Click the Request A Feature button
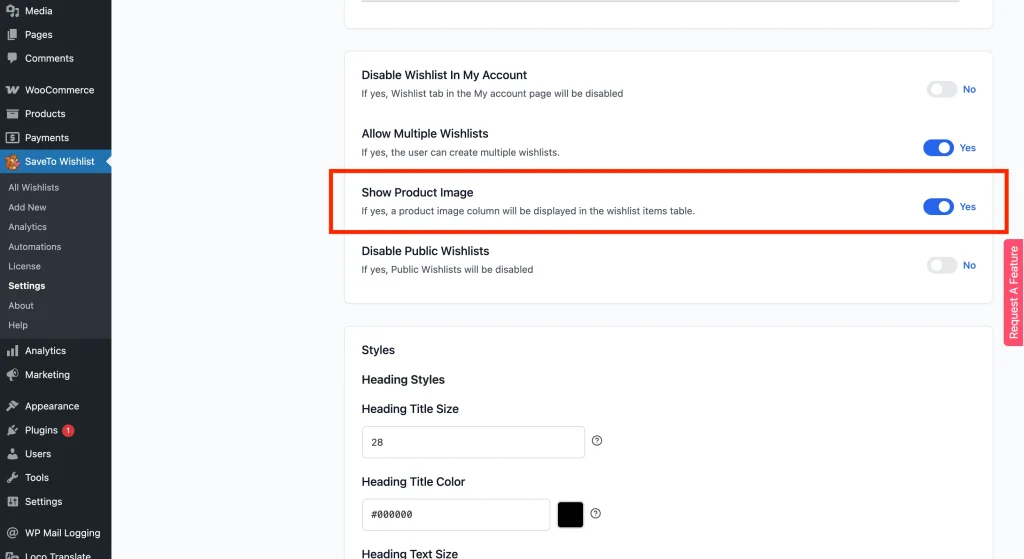The image size is (1024, 559). coord(1014,293)
